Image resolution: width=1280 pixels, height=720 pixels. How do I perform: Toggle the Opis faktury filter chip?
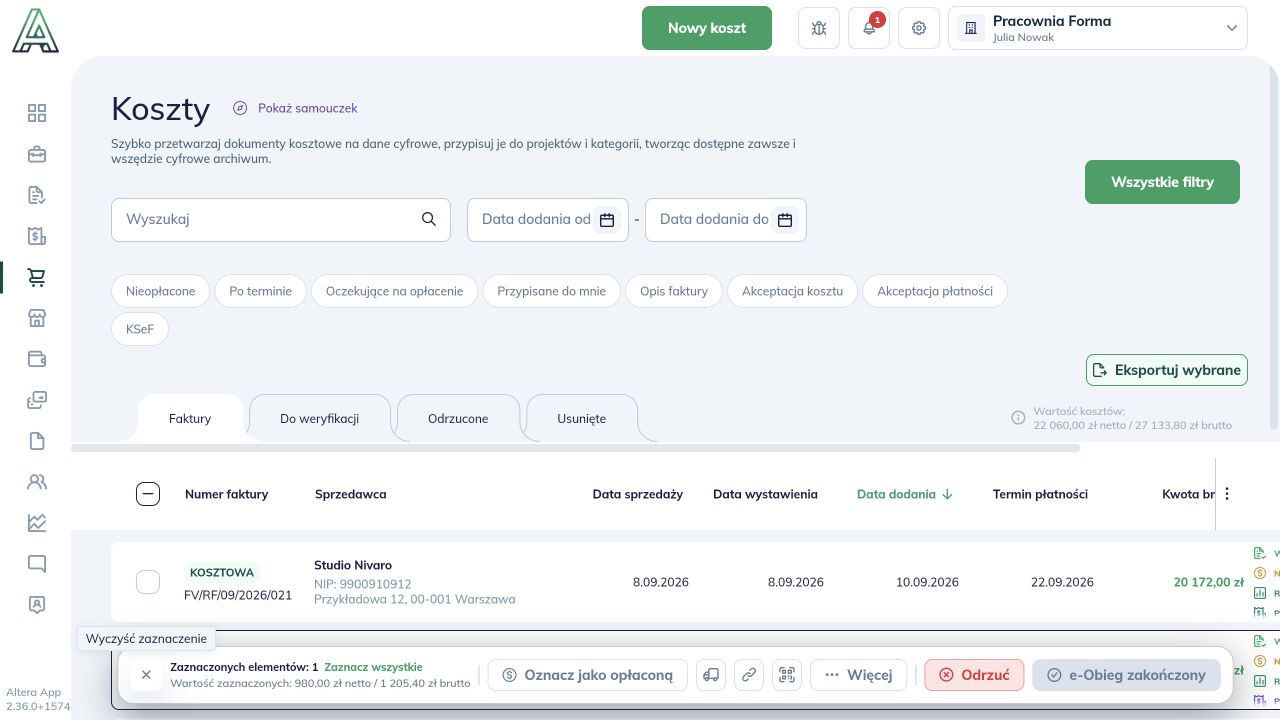pos(674,291)
